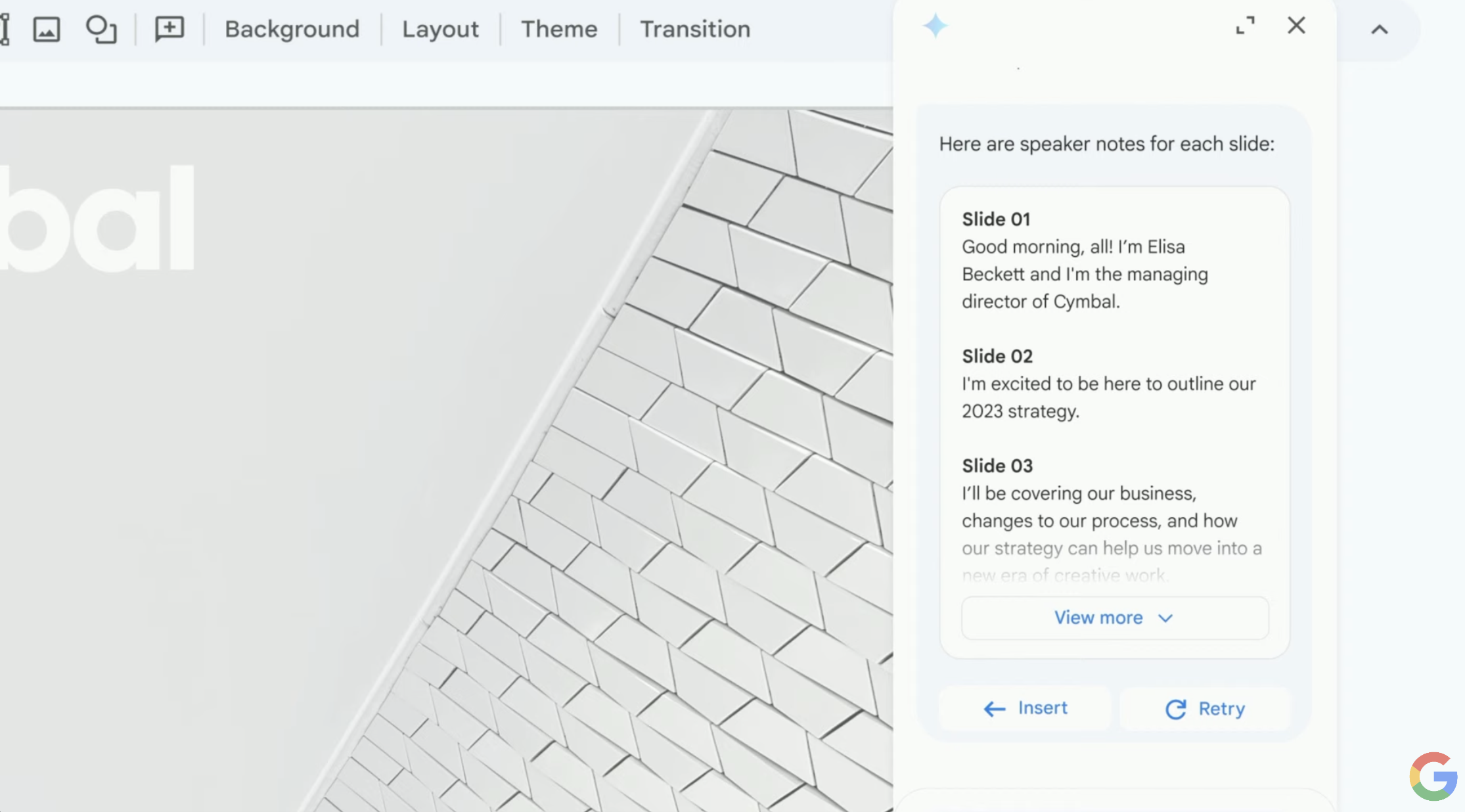Select the white title text on the slide
This screenshot has width=1465, height=812.
pyautogui.click(x=99, y=220)
